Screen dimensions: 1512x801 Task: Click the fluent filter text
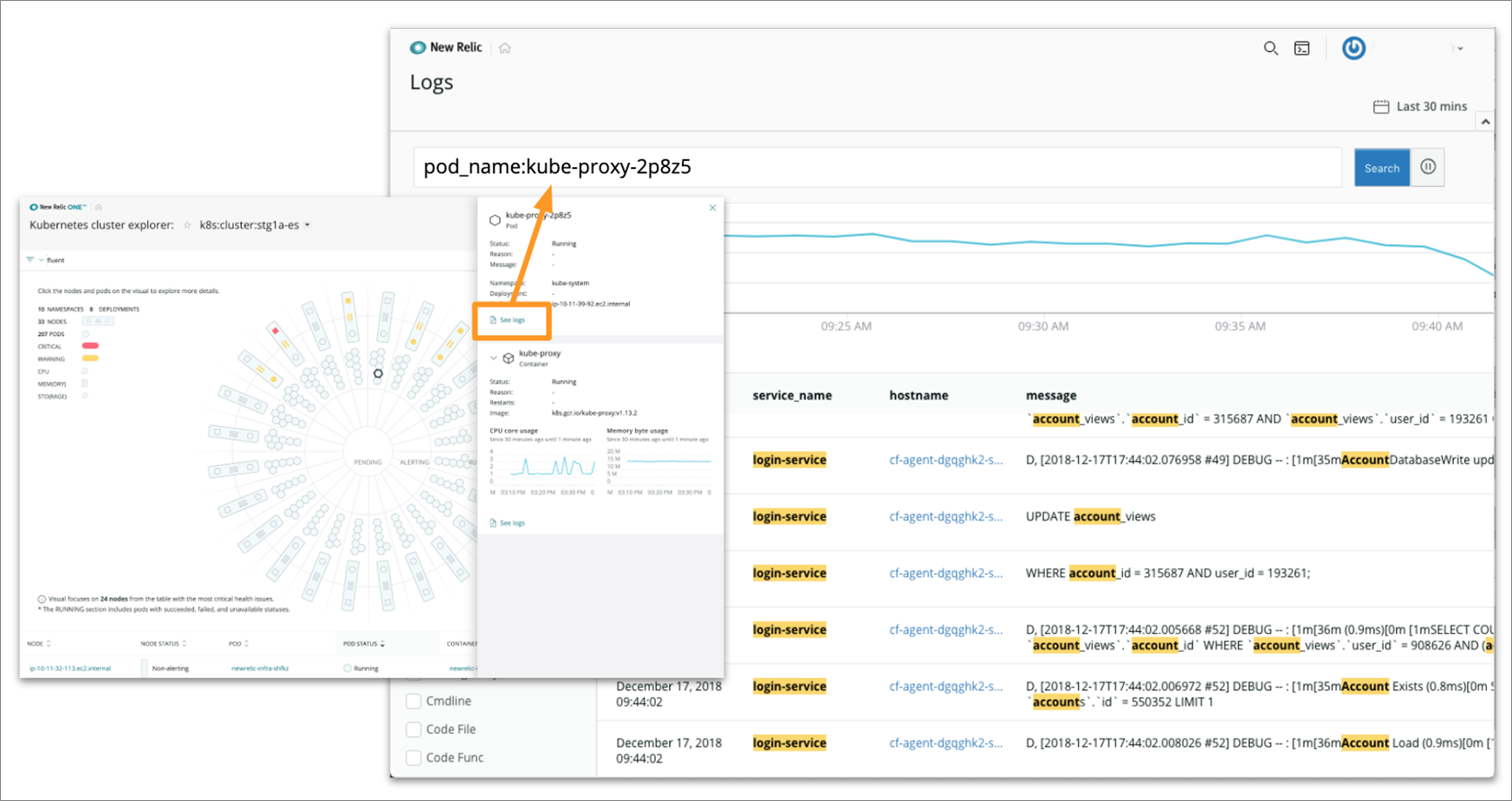pos(55,260)
